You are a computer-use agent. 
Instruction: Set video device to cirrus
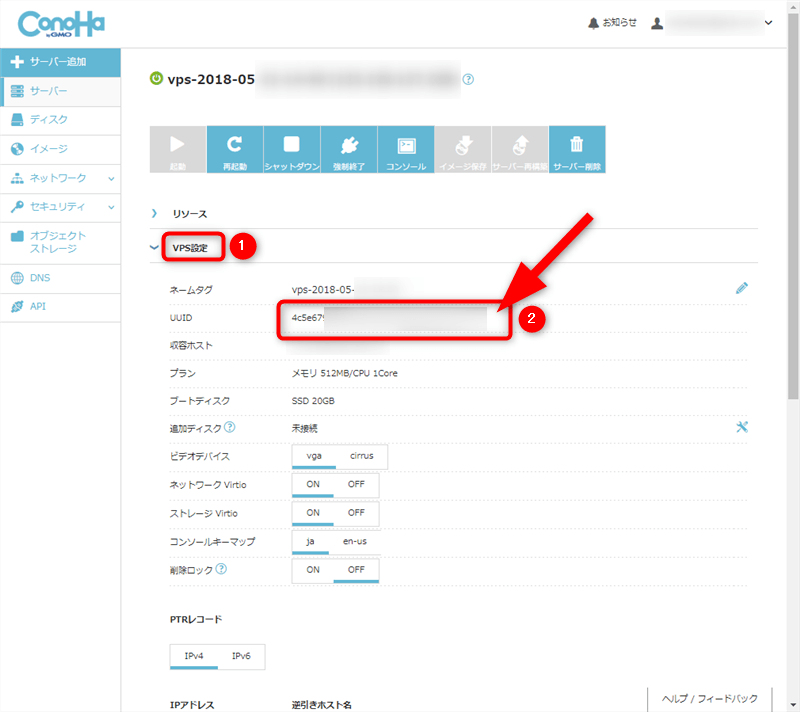pyautogui.click(x=361, y=456)
